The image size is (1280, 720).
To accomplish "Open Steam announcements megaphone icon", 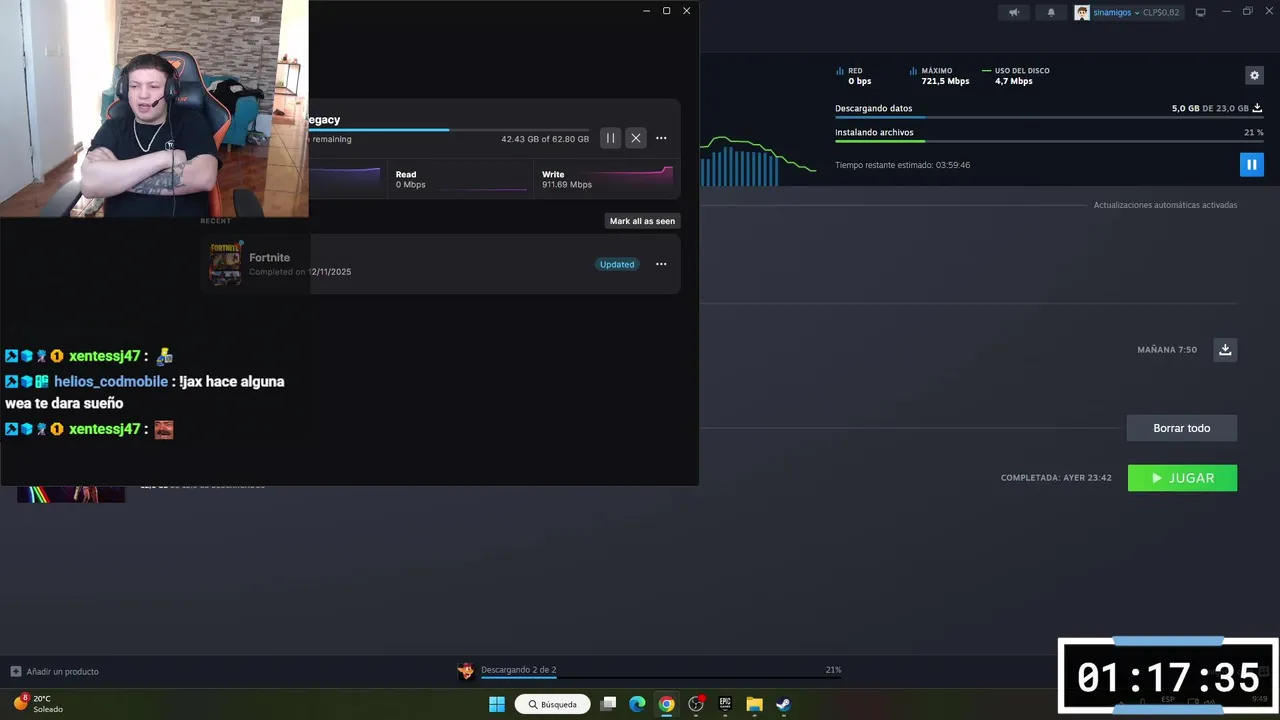I will (x=1014, y=12).
